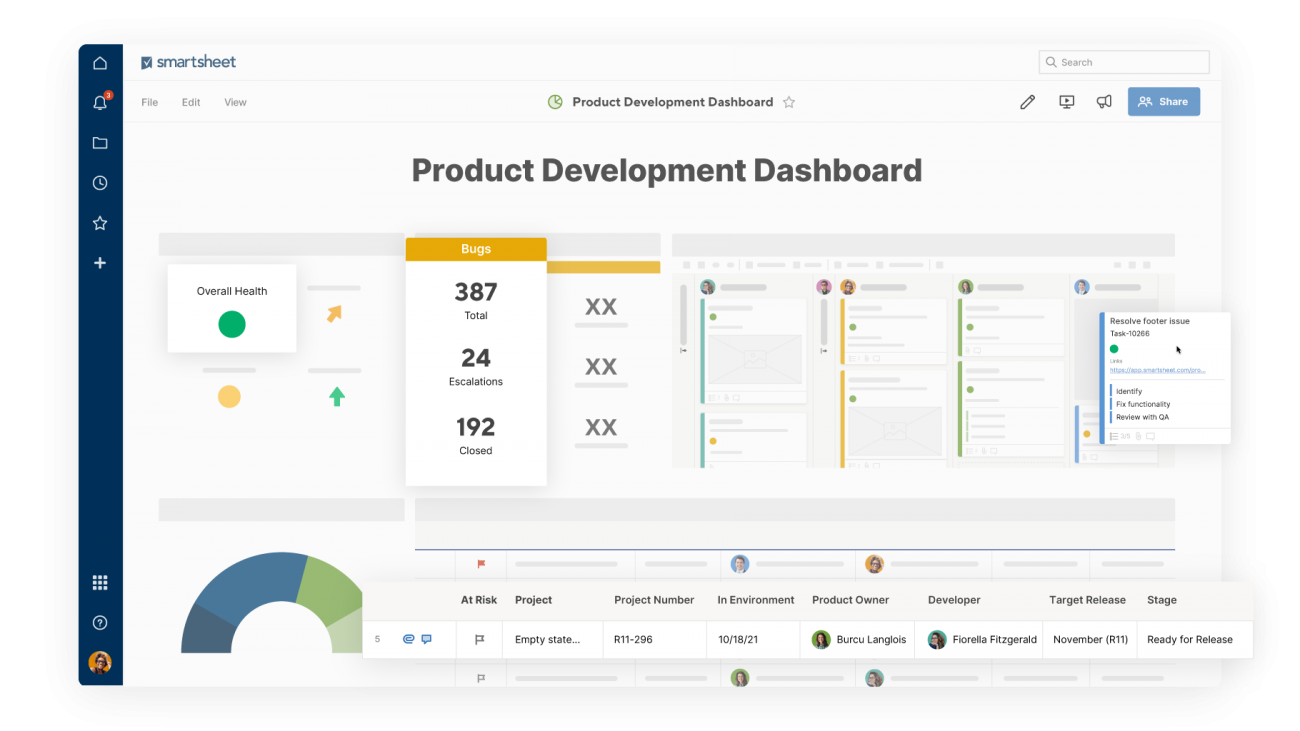Toggle the red flag in the grid
Viewport: 1300px width, 731px height.
pyautogui.click(x=481, y=564)
